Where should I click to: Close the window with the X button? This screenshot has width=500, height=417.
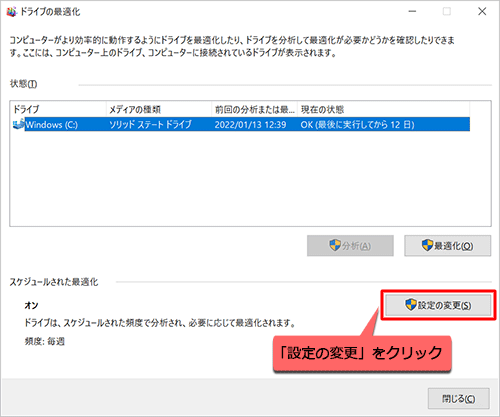(x=482, y=12)
